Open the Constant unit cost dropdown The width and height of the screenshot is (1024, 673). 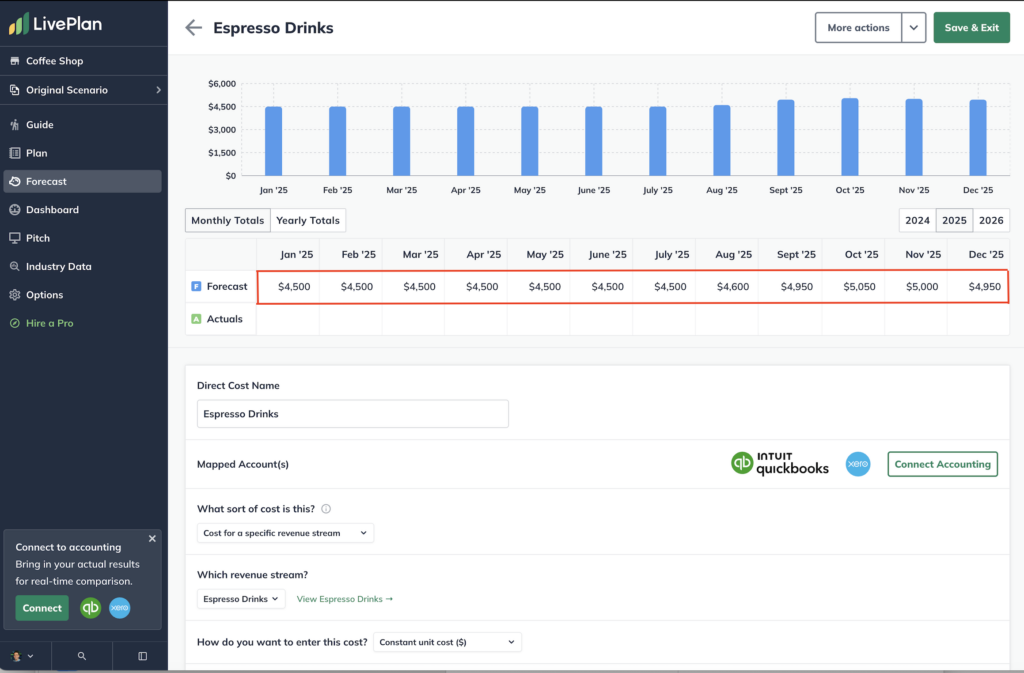coord(447,642)
